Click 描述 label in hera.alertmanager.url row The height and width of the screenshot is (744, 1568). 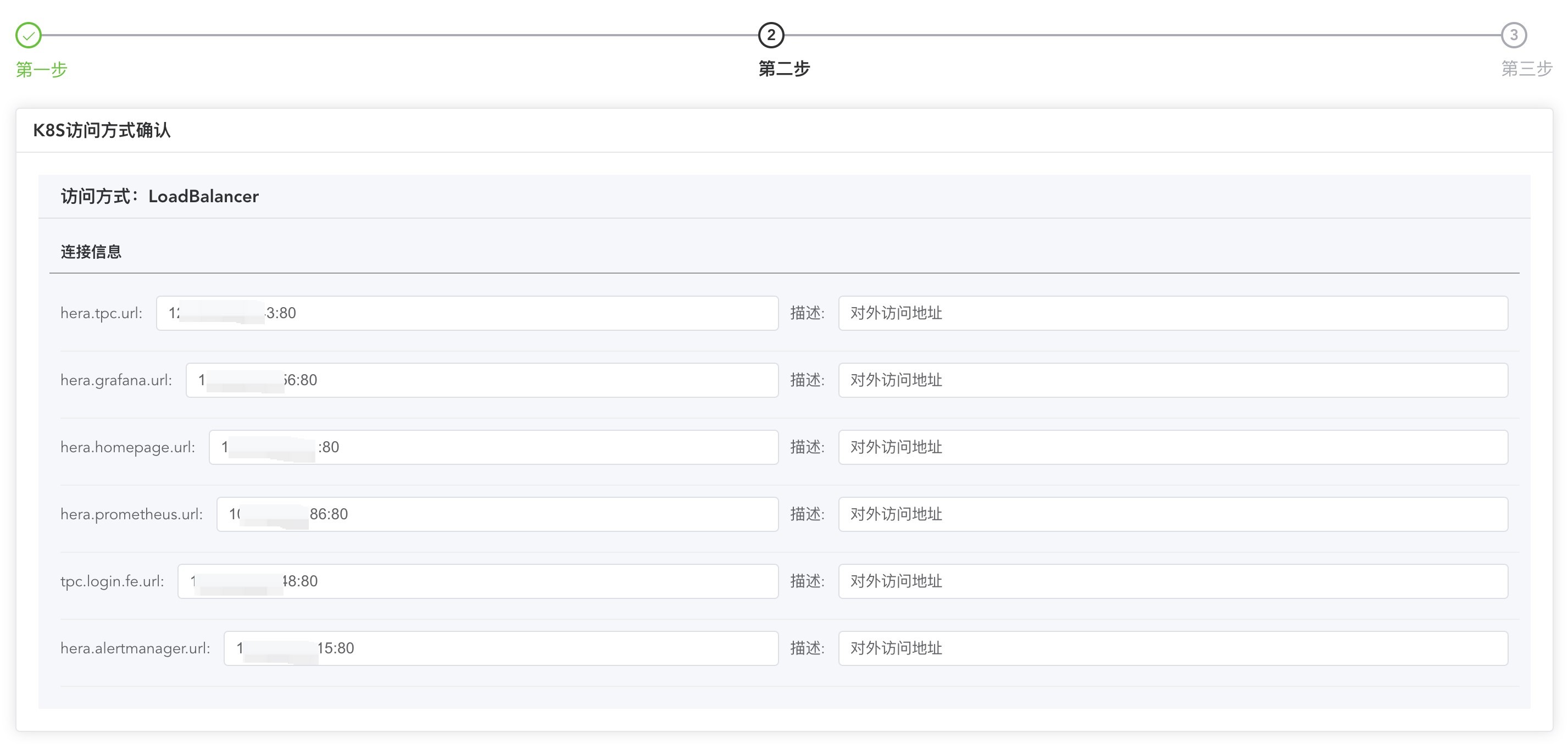807,648
